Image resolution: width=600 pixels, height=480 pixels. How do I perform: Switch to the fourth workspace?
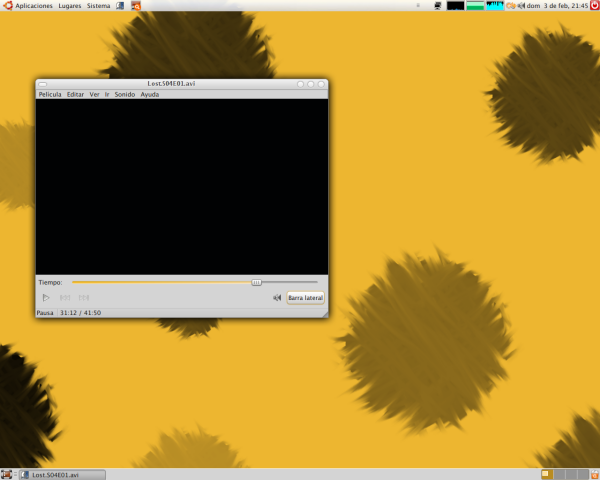(x=582, y=475)
